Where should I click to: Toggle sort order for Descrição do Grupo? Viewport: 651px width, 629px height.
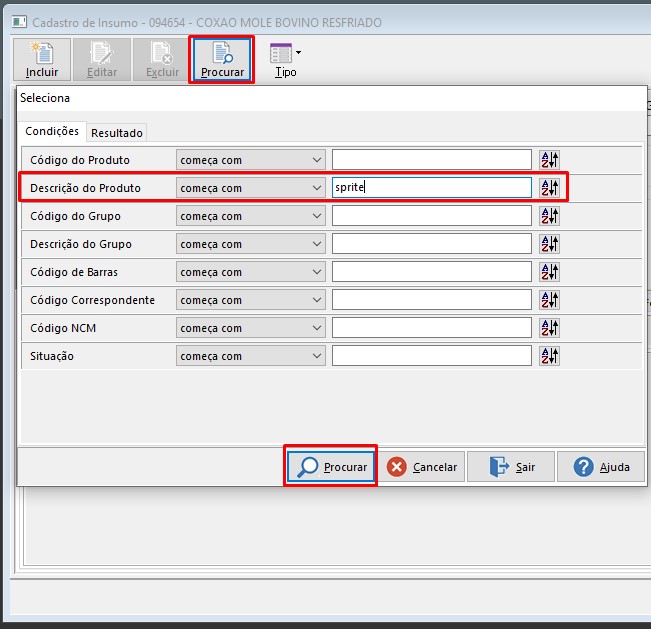click(x=550, y=244)
